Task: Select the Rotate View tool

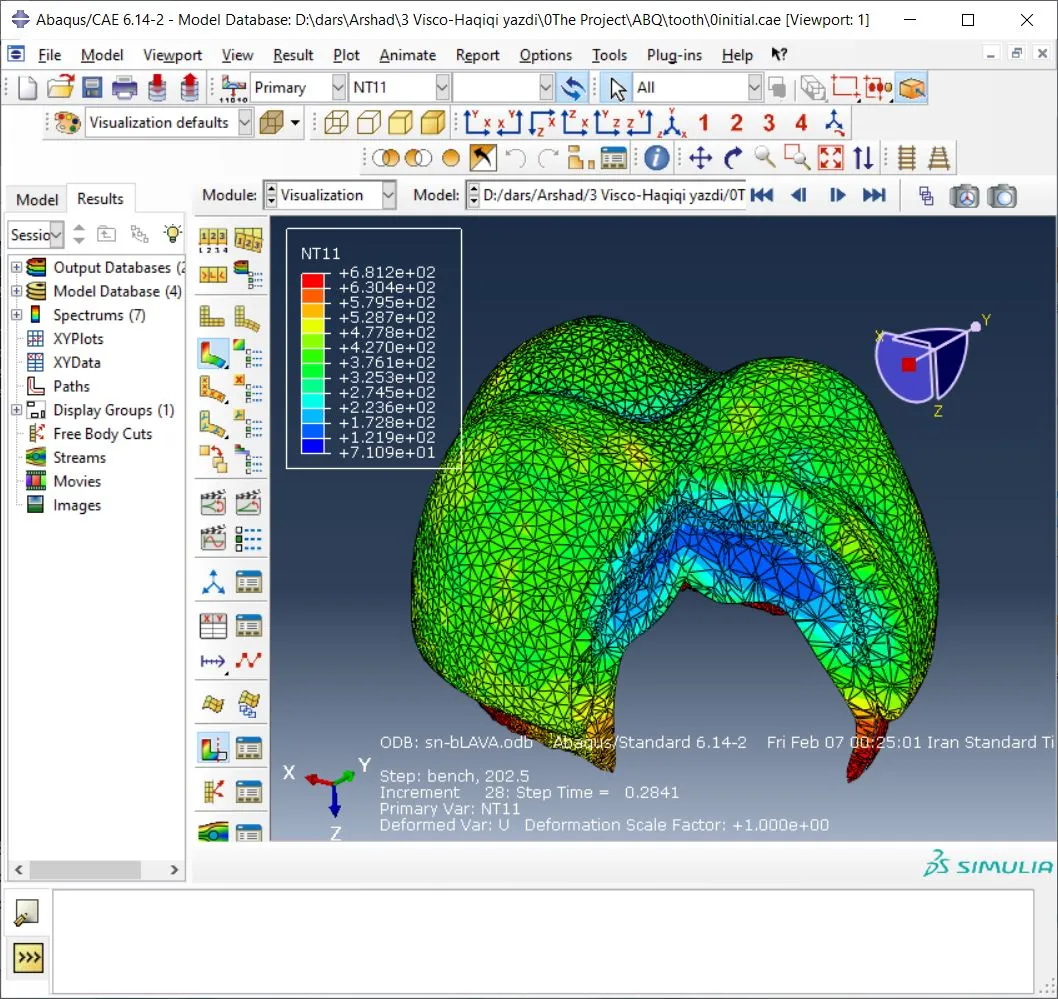Action: tap(733, 158)
